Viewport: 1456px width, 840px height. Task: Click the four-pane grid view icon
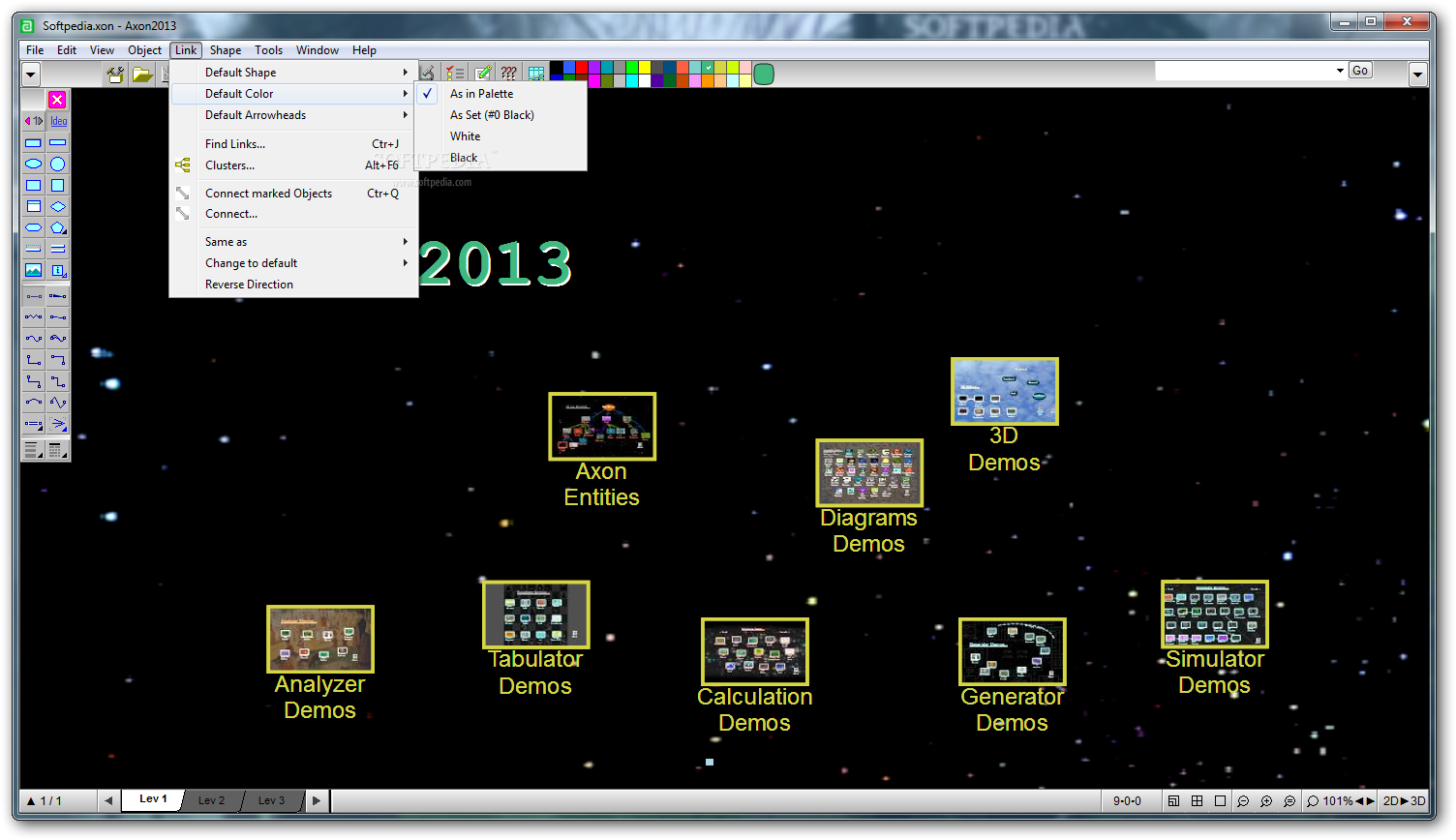click(1197, 801)
